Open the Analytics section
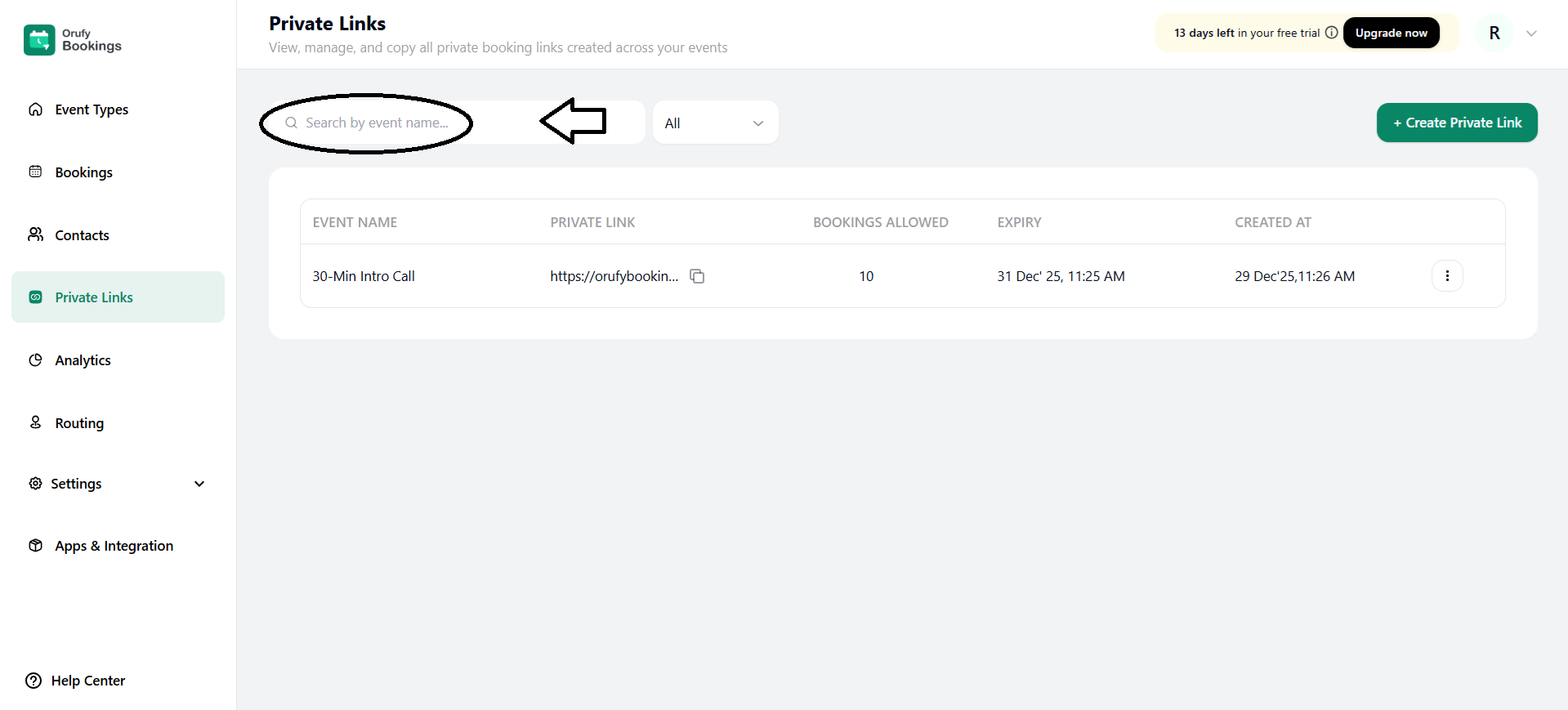The height and width of the screenshot is (710, 1568). [x=83, y=360]
